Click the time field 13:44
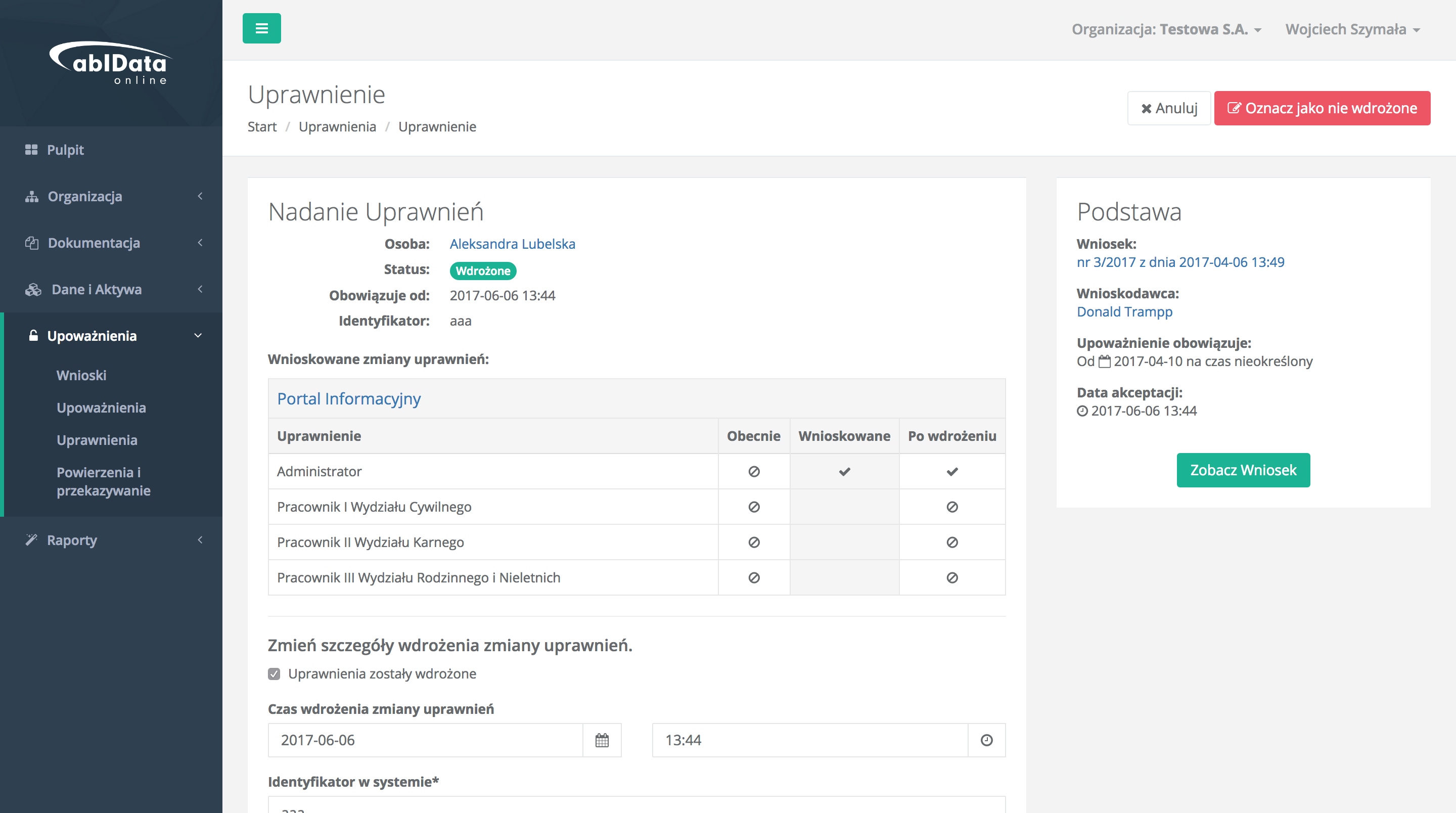 pyautogui.click(x=810, y=740)
